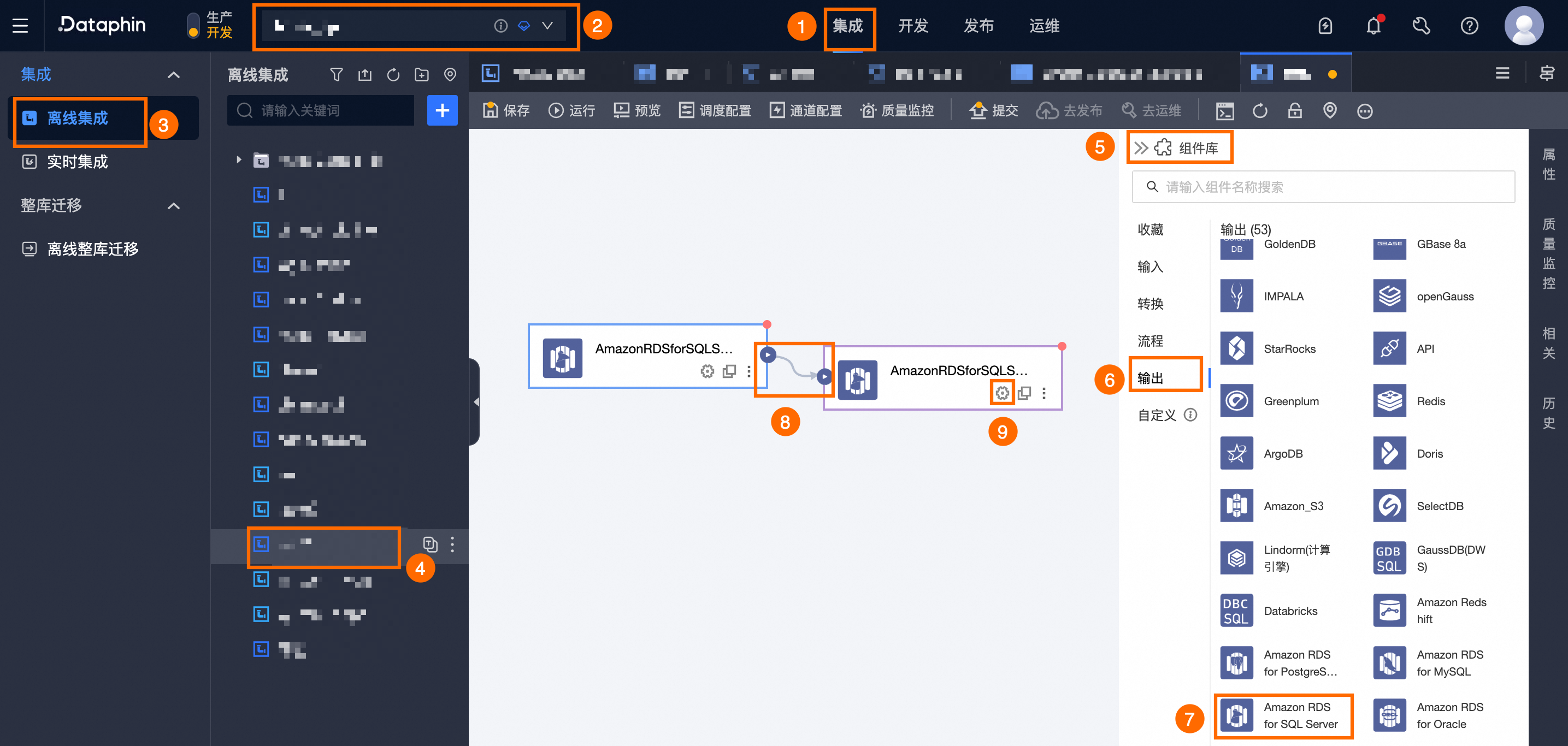
Task: Click the blue plus button to add task
Action: point(443,110)
